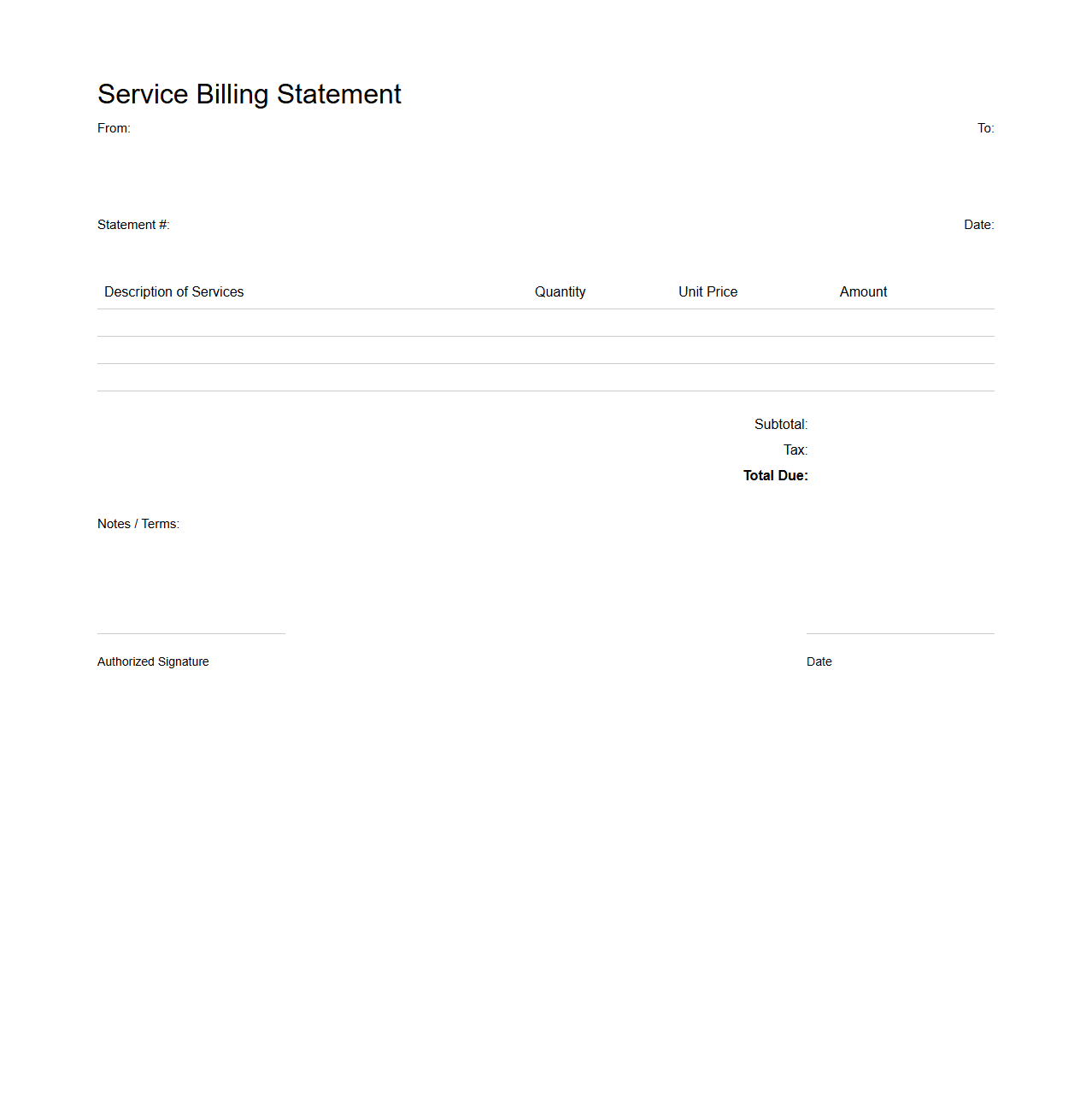Click the Description of Services column header
The height and width of the screenshot is (1111, 1092).
pos(173,291)
